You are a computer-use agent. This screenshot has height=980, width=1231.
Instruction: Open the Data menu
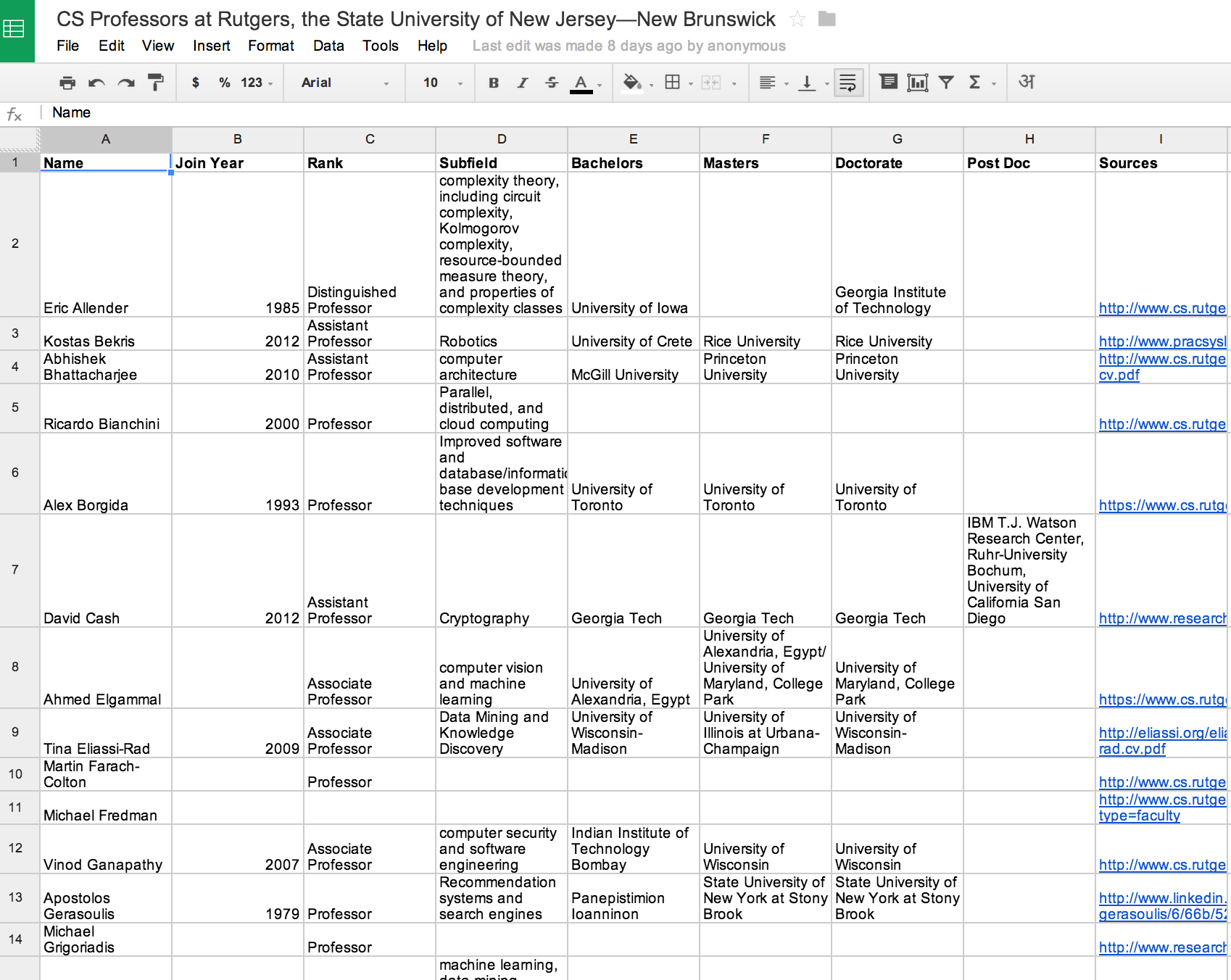328,46
